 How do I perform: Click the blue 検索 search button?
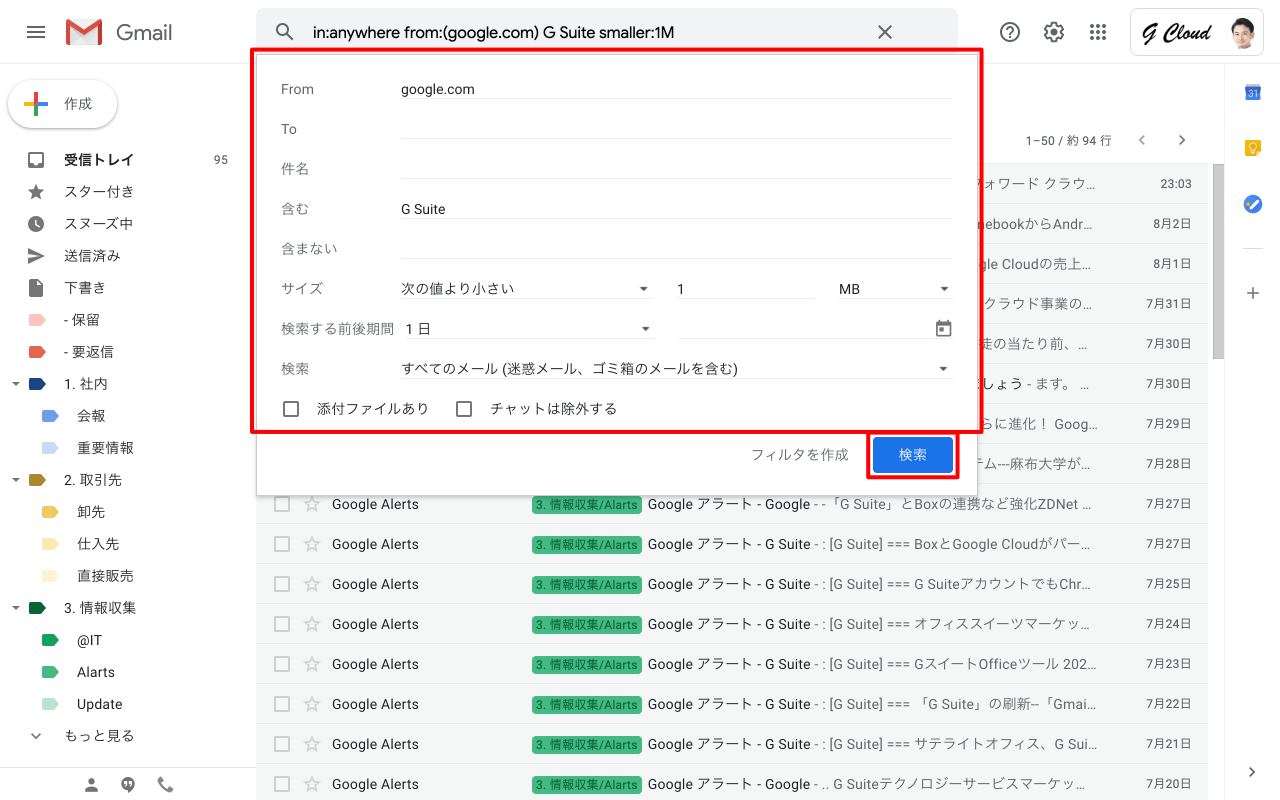pyautogui.click(x=913, y=455)
